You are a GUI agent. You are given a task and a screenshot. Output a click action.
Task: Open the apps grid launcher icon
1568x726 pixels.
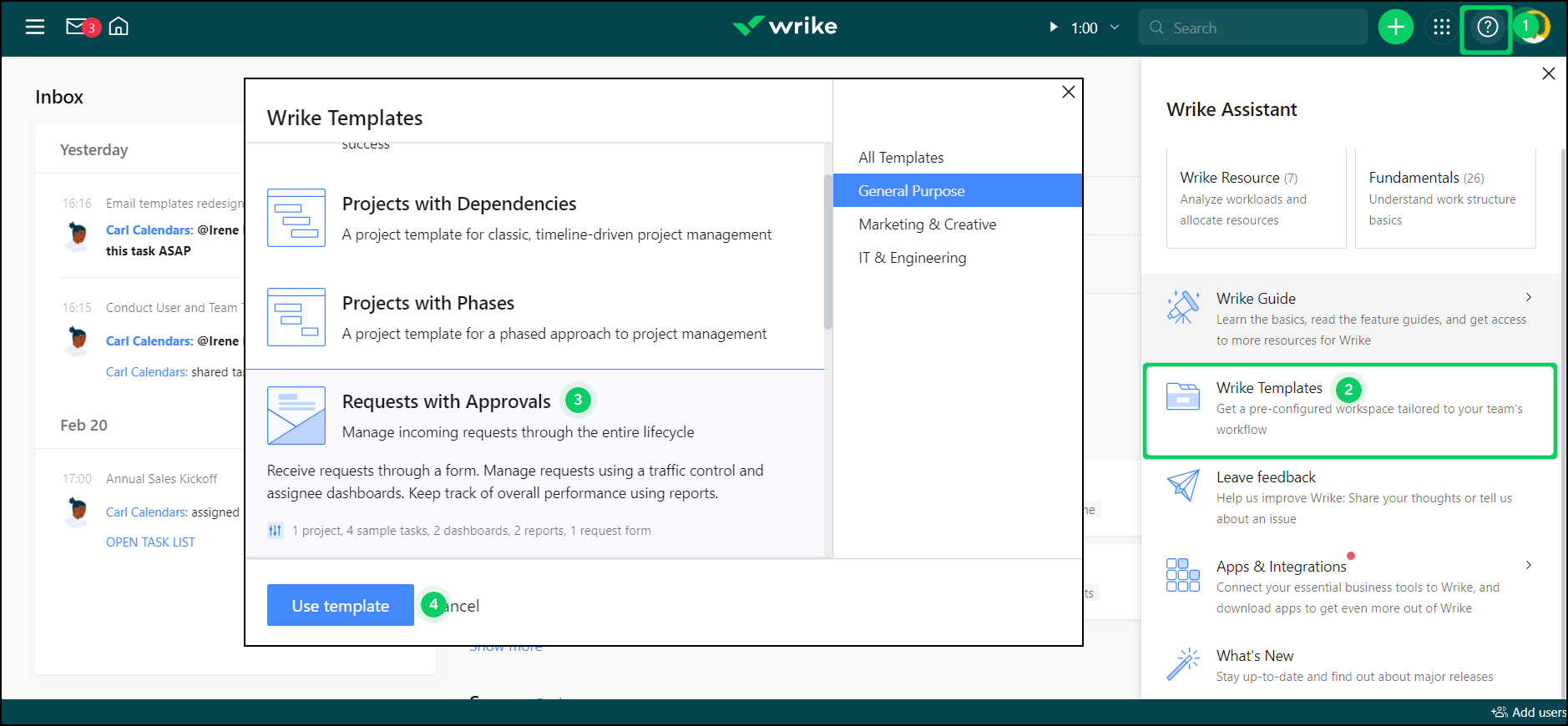pyautogui.click(x=1442, y=28)
